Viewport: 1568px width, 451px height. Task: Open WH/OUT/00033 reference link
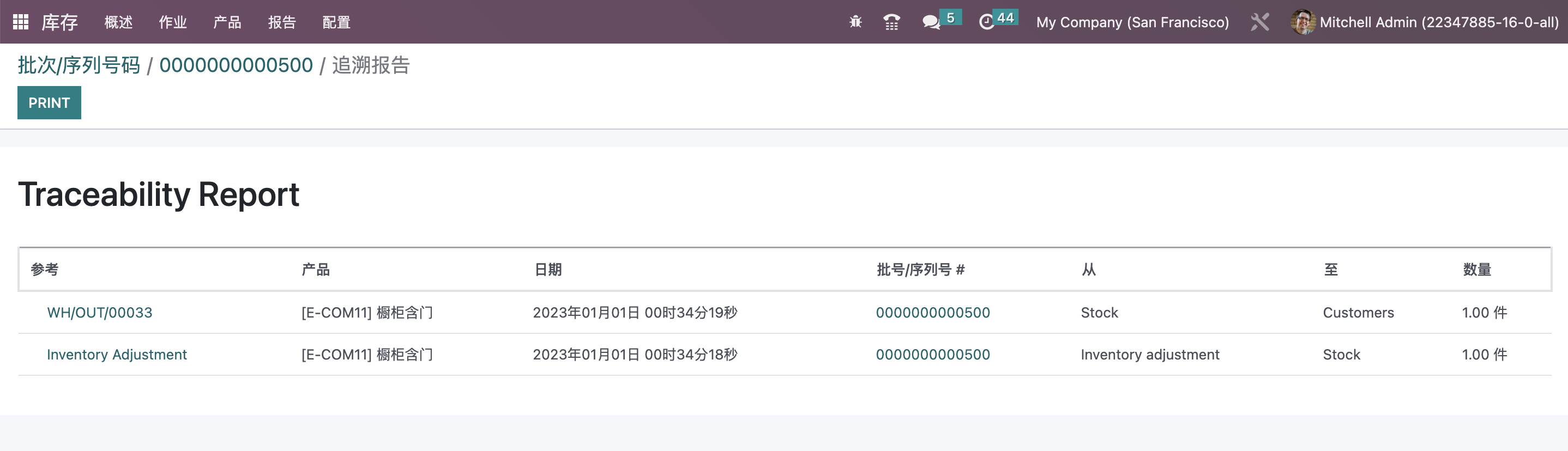tap(100, 313)
